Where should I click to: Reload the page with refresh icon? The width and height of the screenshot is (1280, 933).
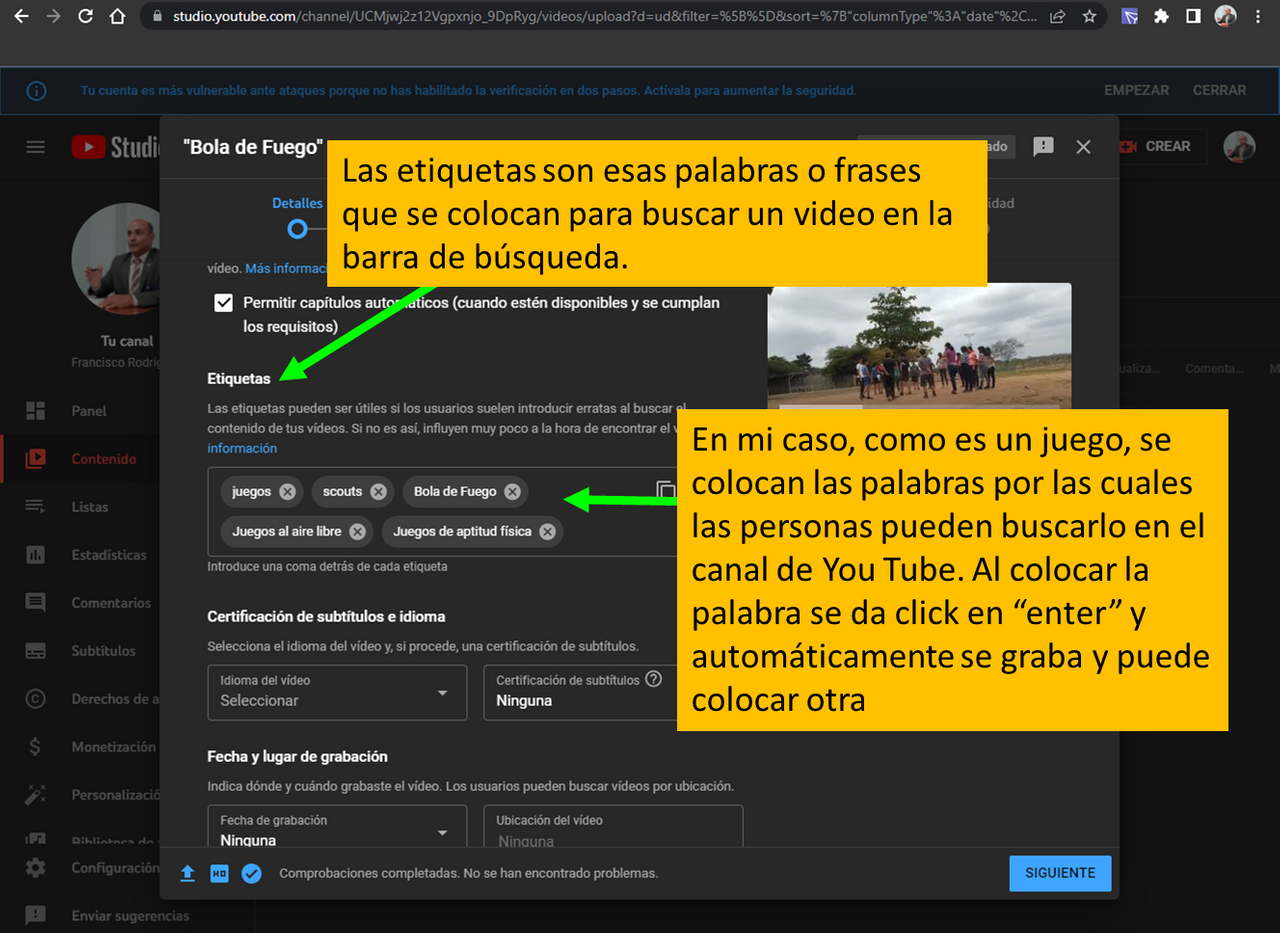pos(85,16)
